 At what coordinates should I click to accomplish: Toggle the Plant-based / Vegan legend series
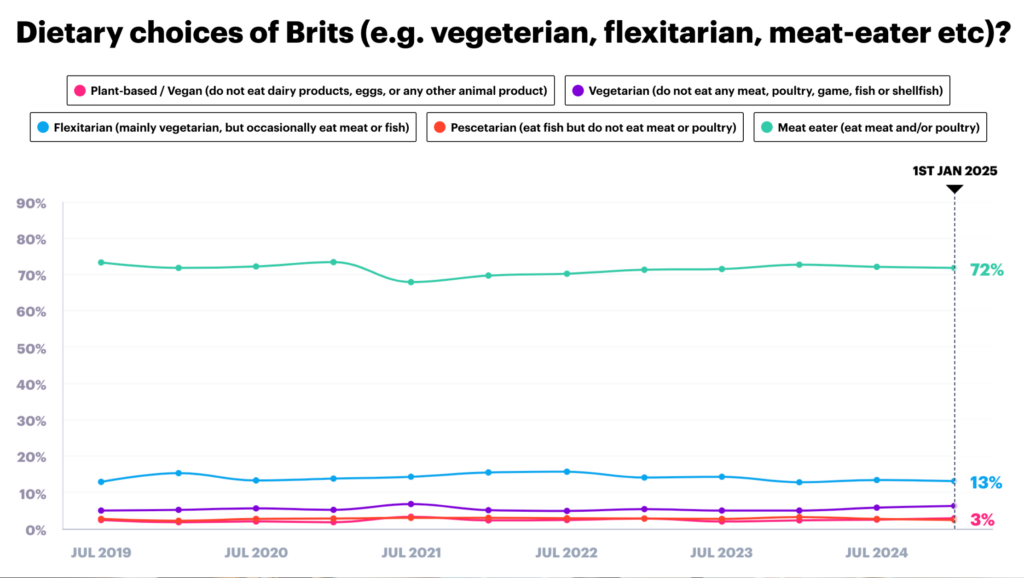click(x=311, y=91)
